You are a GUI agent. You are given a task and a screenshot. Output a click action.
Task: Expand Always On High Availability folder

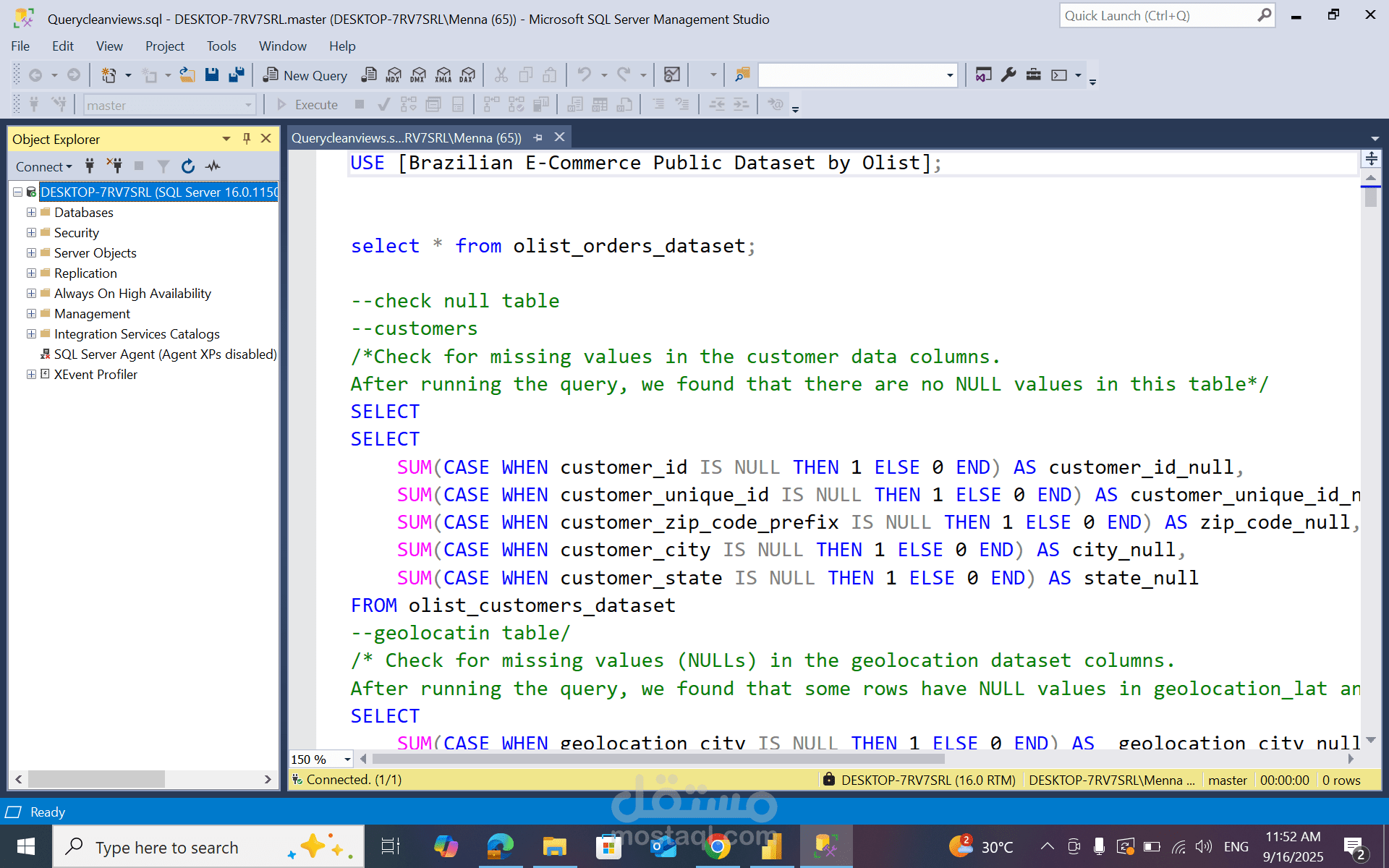click(x=31, y=293)
